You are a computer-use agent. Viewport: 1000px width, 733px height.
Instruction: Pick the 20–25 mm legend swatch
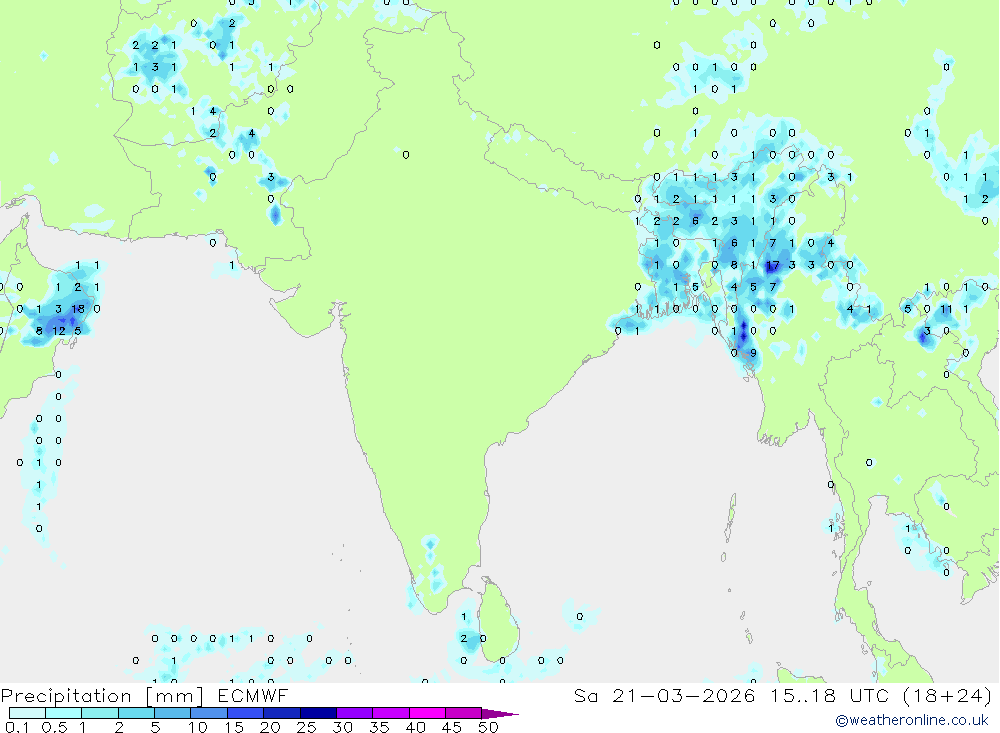(281, 713)
